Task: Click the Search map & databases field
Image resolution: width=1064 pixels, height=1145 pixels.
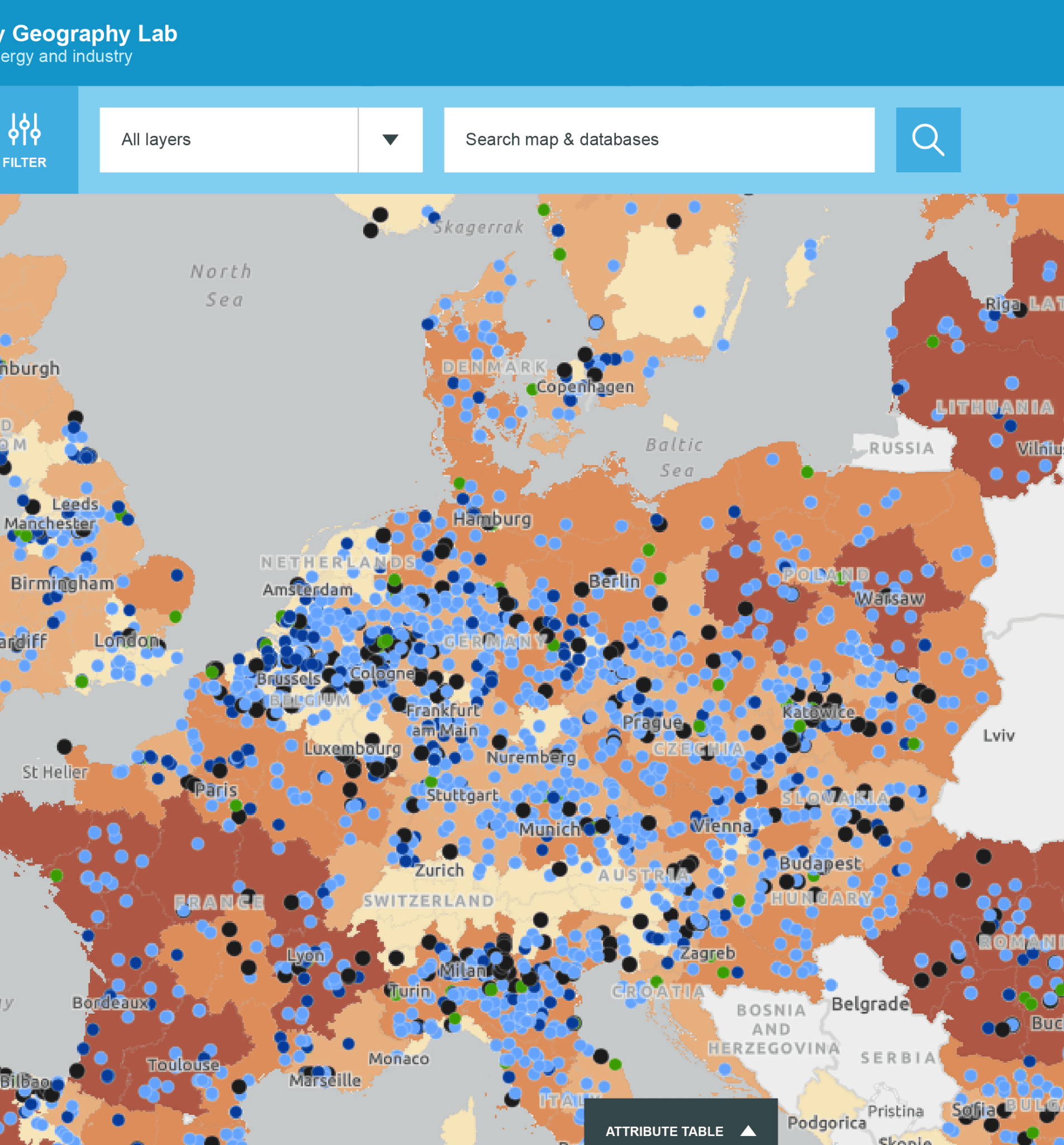Action: pyautogui.click(x=659, y=140)
